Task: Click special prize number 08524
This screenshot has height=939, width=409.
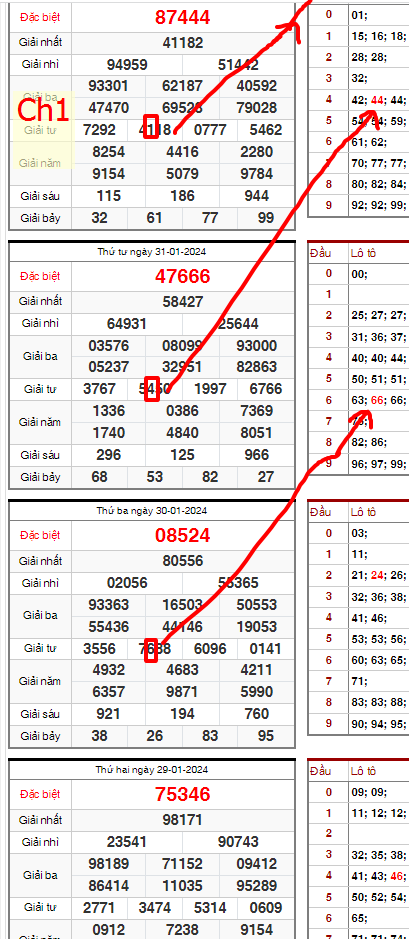Action: [x=183, y=535]
